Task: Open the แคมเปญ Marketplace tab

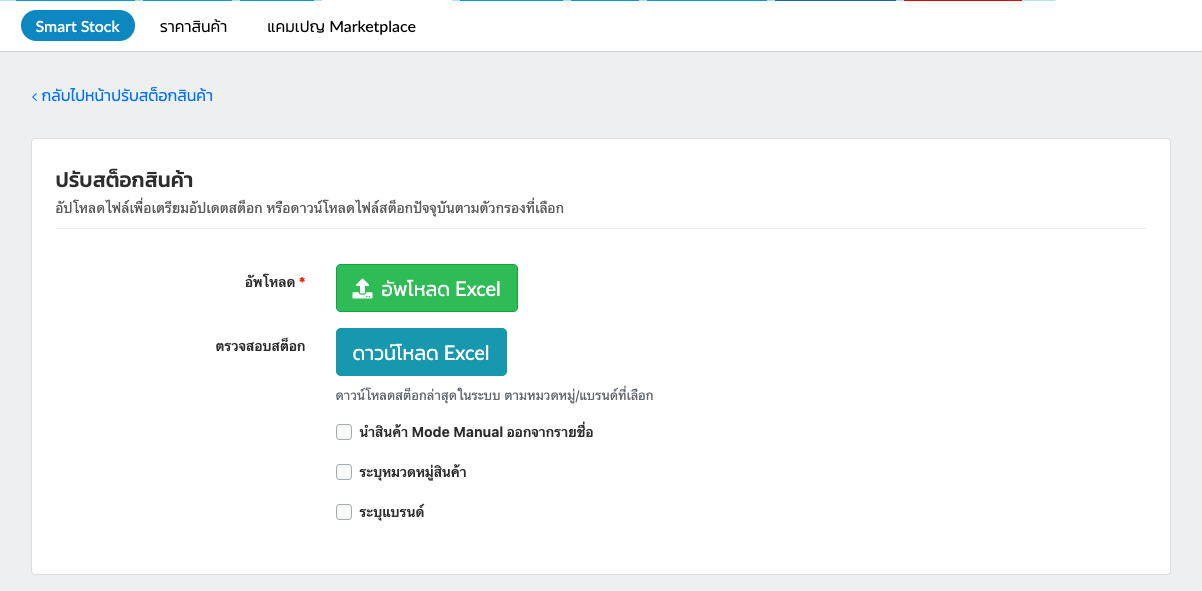Action: pyautogui.click(x=342, y=27)
